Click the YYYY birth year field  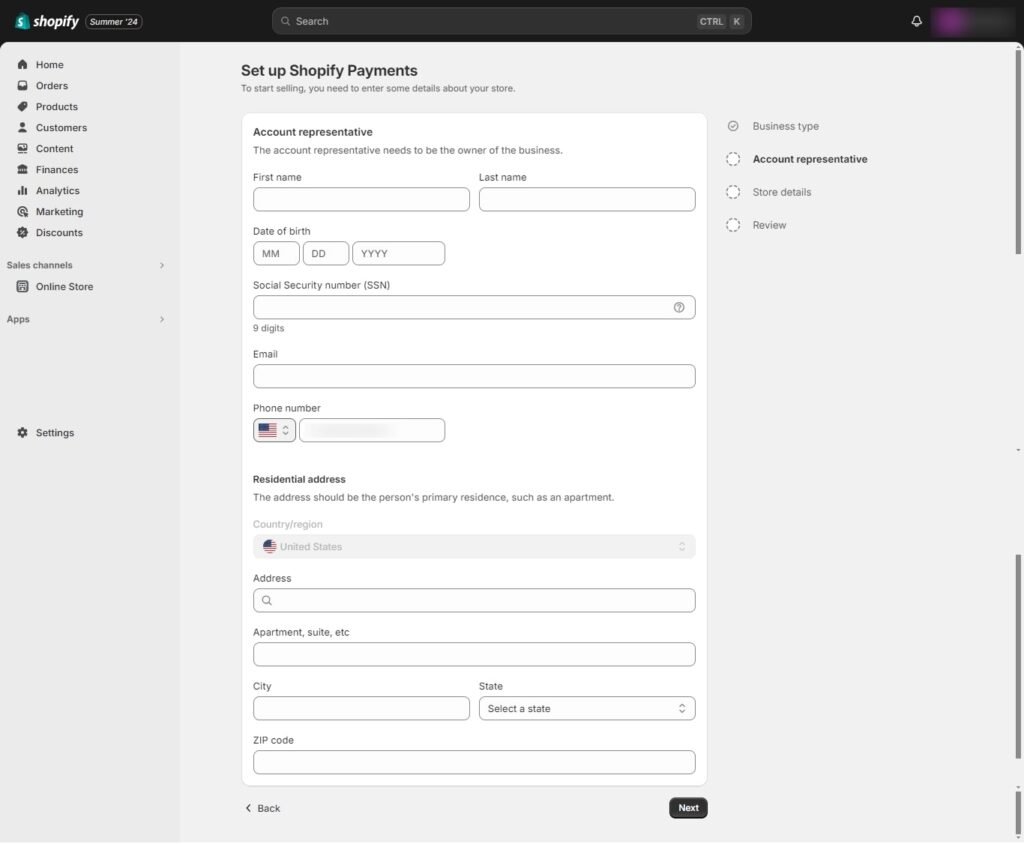398,253
